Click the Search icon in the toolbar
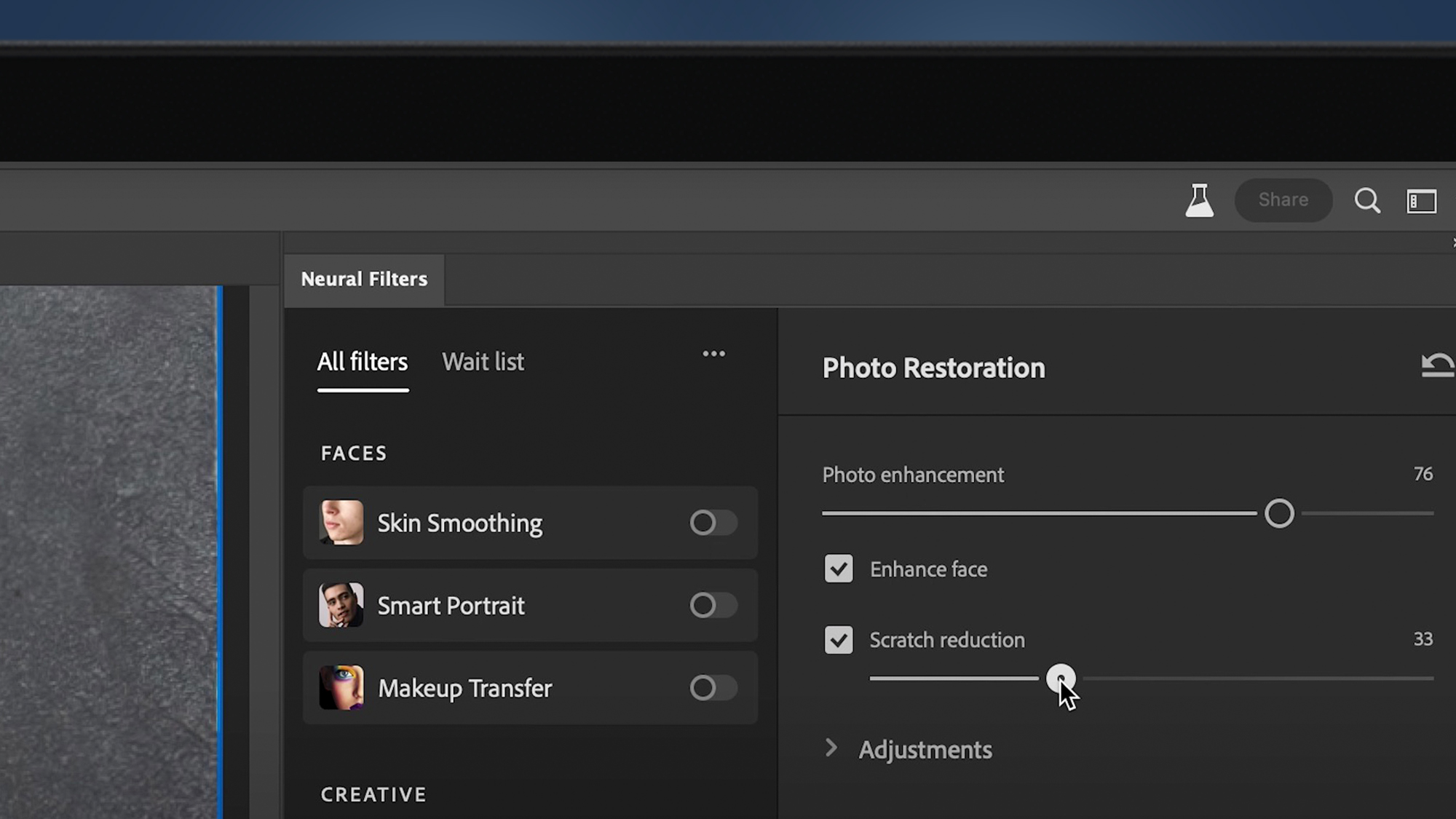 (x=1368, y=200)
